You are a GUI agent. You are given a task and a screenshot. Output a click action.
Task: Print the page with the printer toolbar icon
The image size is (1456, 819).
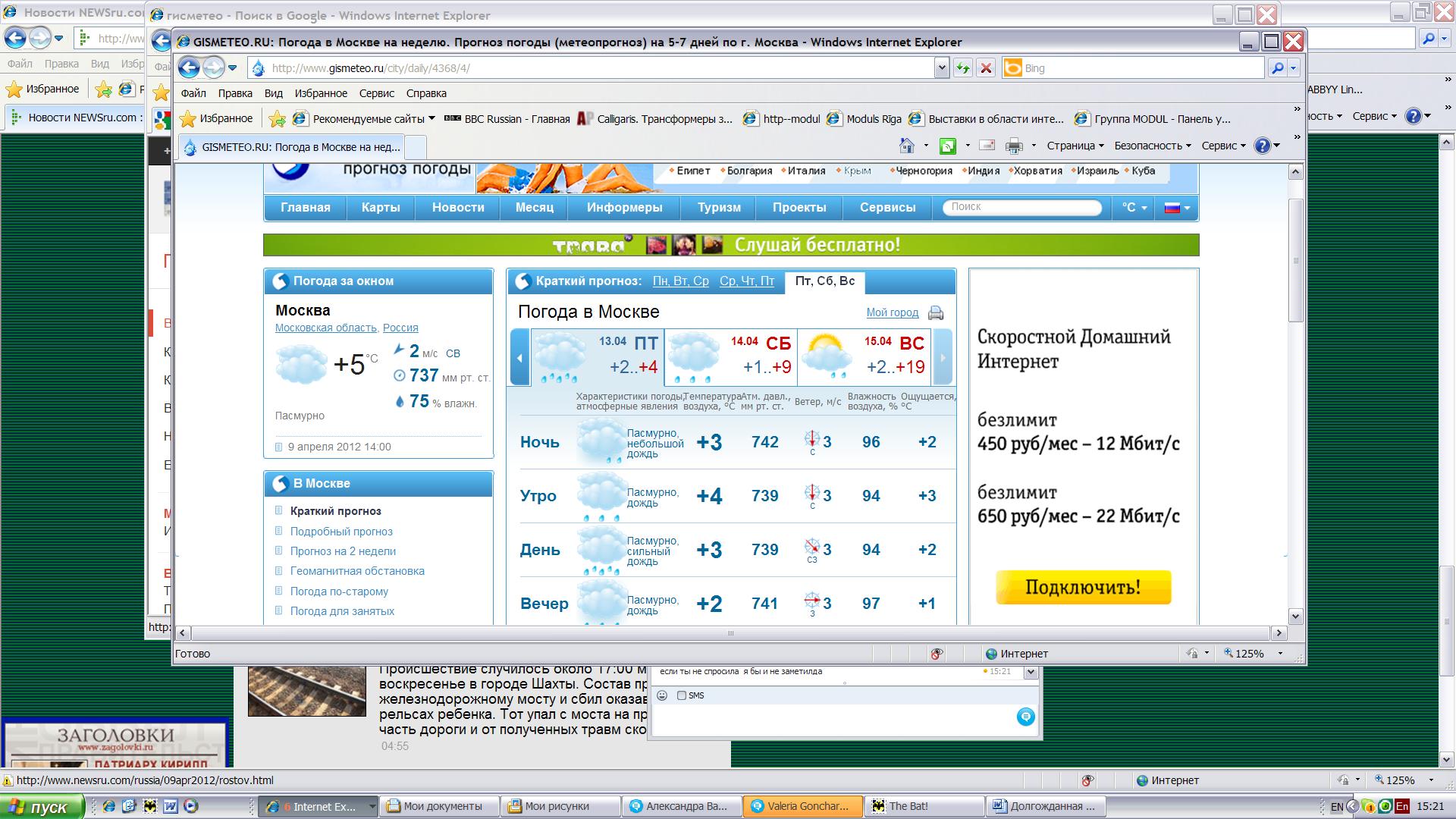point(1014,146)
